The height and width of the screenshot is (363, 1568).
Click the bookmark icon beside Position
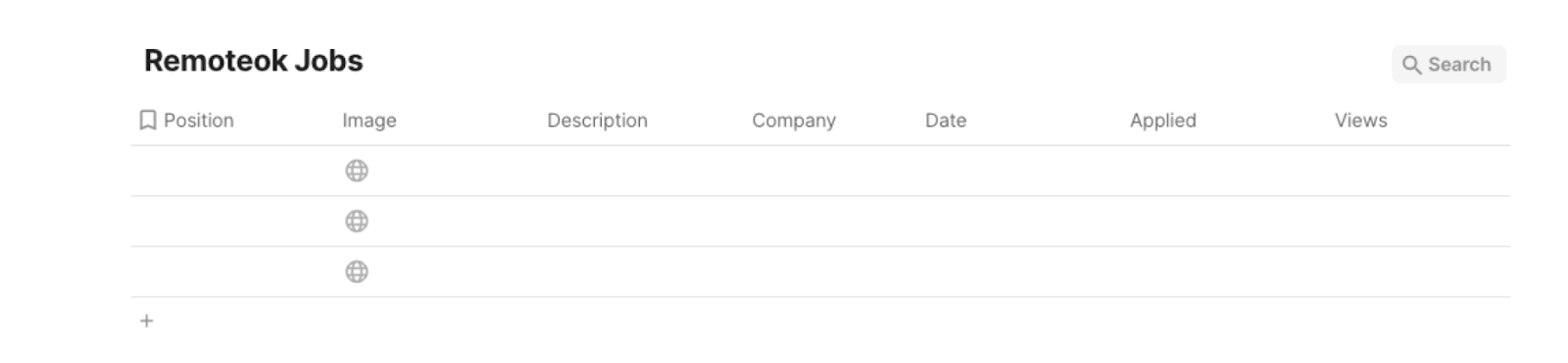pos(148,120)
